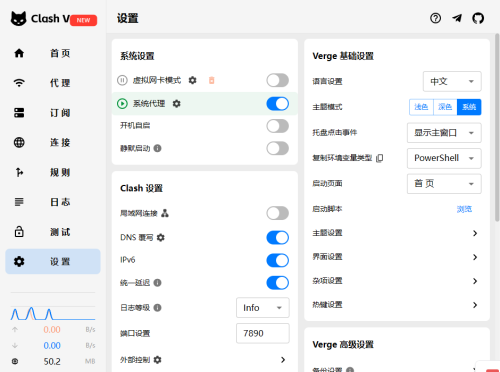Open DNS 覆写 settings gear
500x372 pixels.
pos(161,238)
